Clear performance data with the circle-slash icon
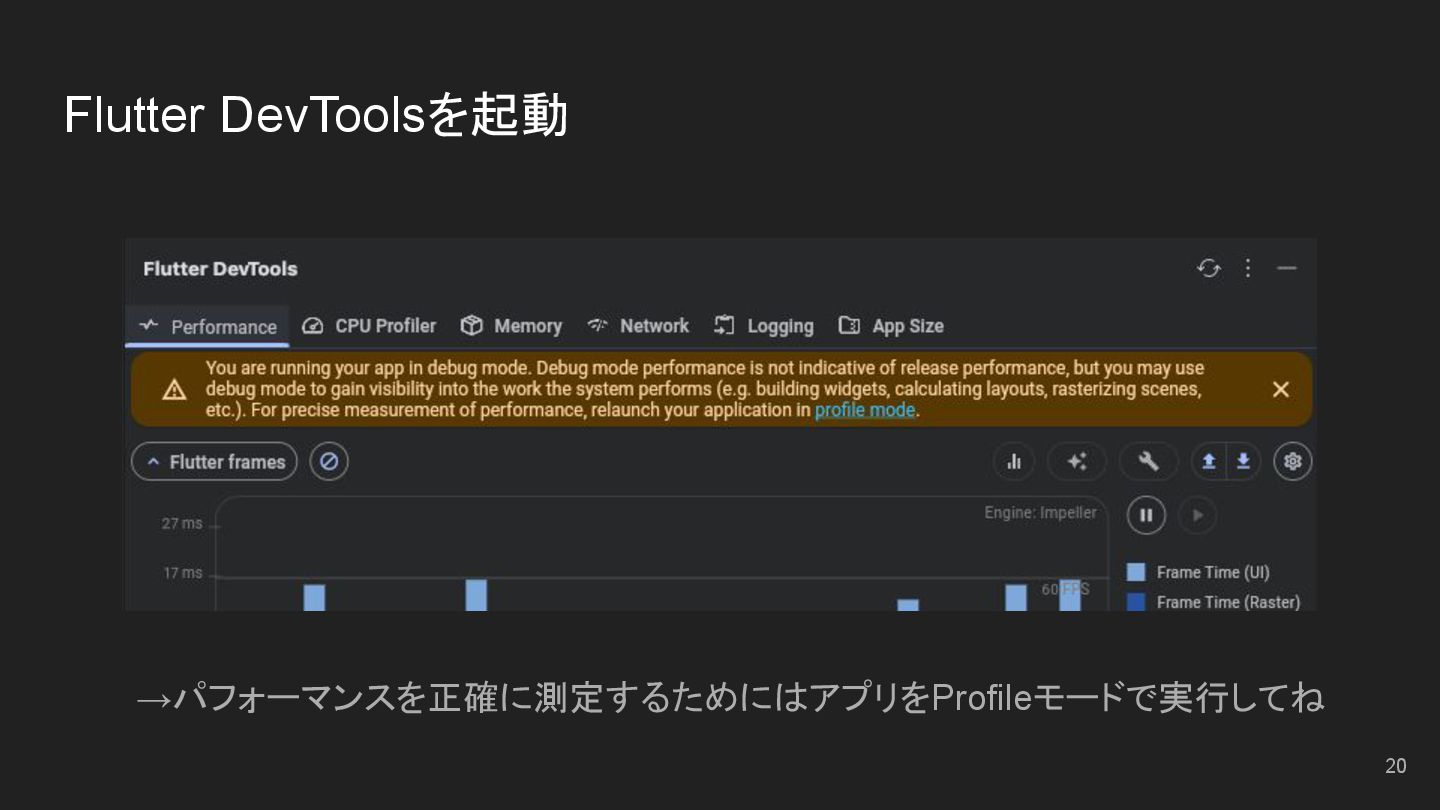1440x810 pixels. (x=329, y=462)
